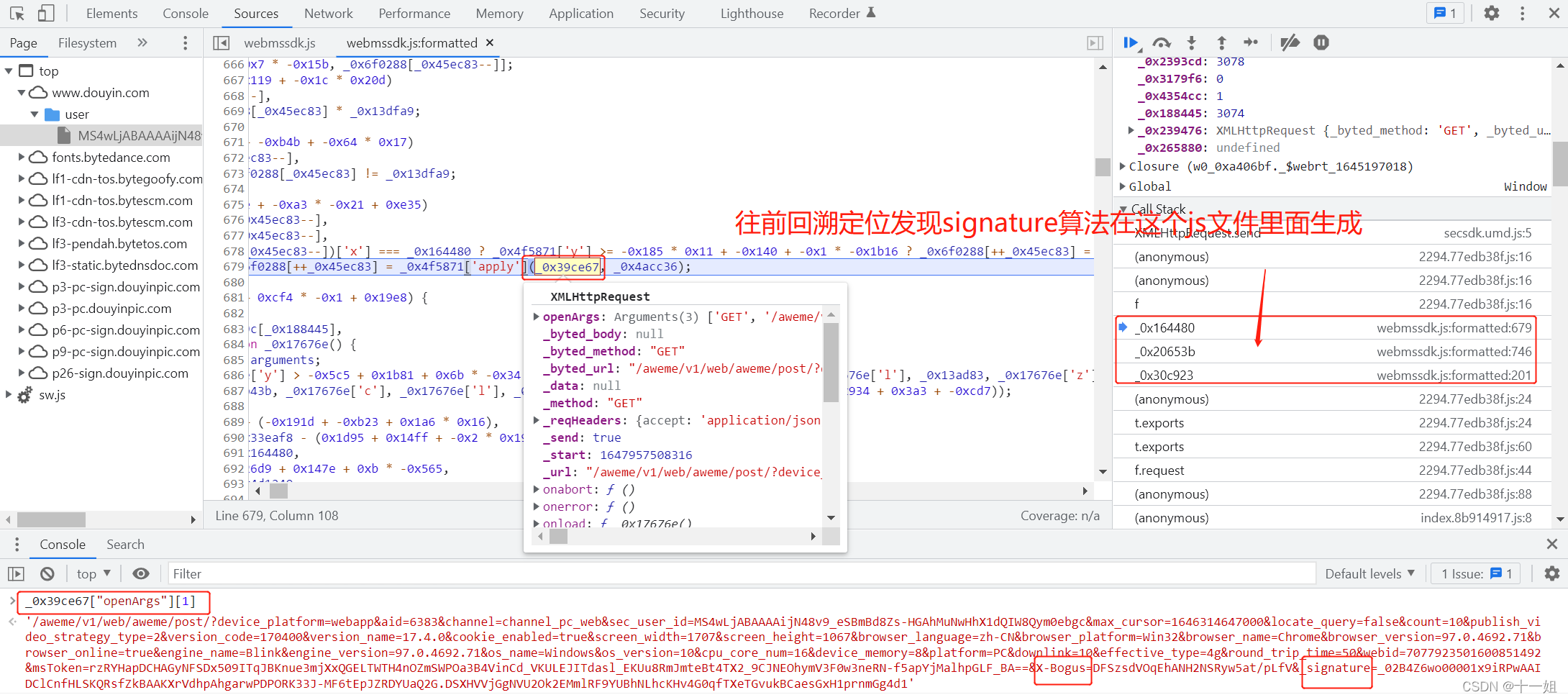Toggle the device toolbar icon

coord(46,14)
